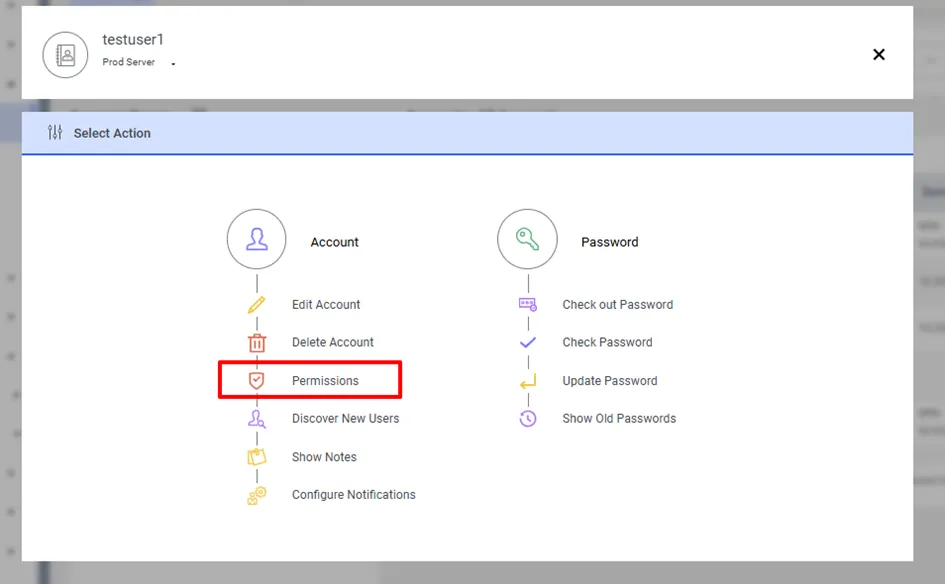
Task: Click the checkmark icon beside Check Password
Action: coord(528,342)
